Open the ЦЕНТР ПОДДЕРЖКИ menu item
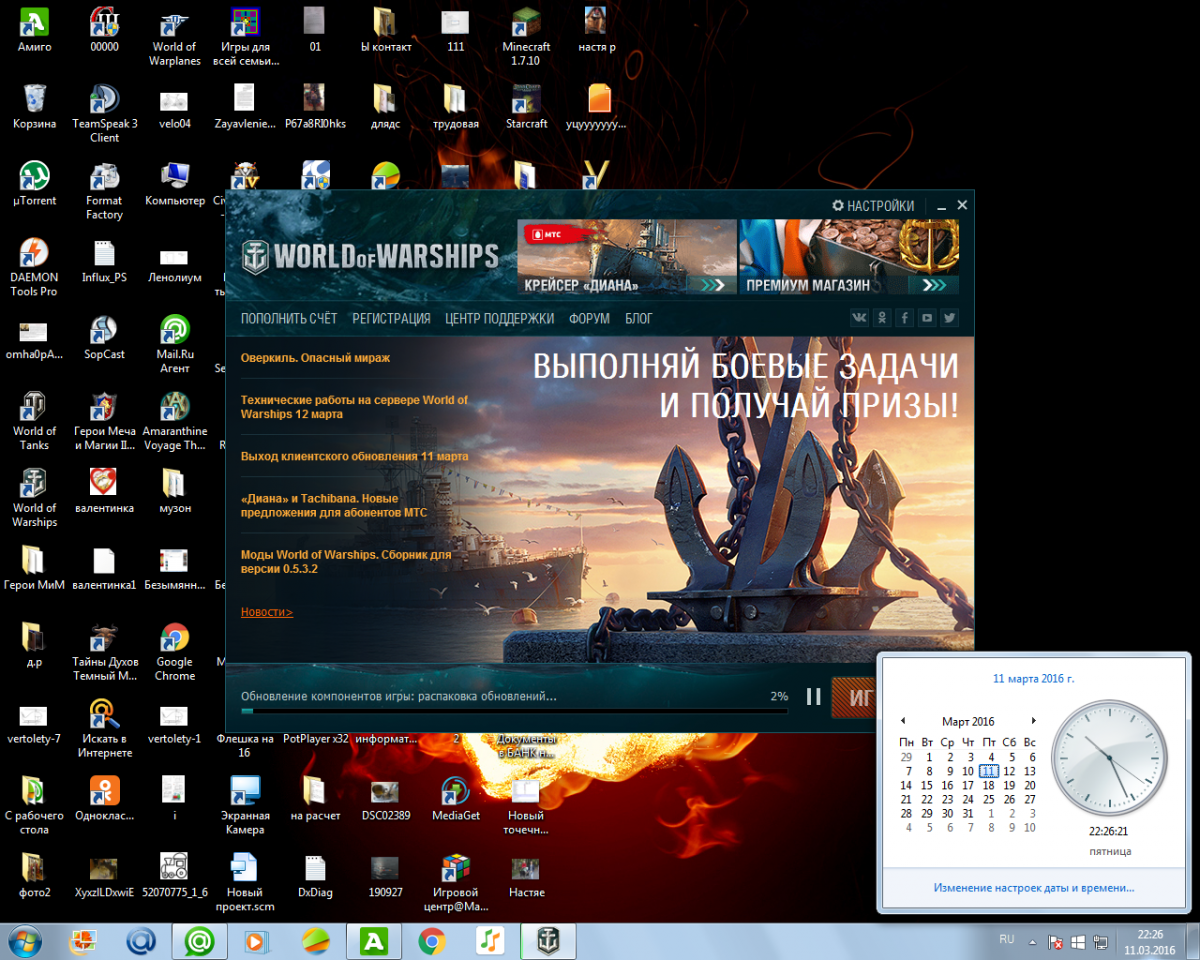The height and width of the screenshot is (960, 1200). coord(499,319)
